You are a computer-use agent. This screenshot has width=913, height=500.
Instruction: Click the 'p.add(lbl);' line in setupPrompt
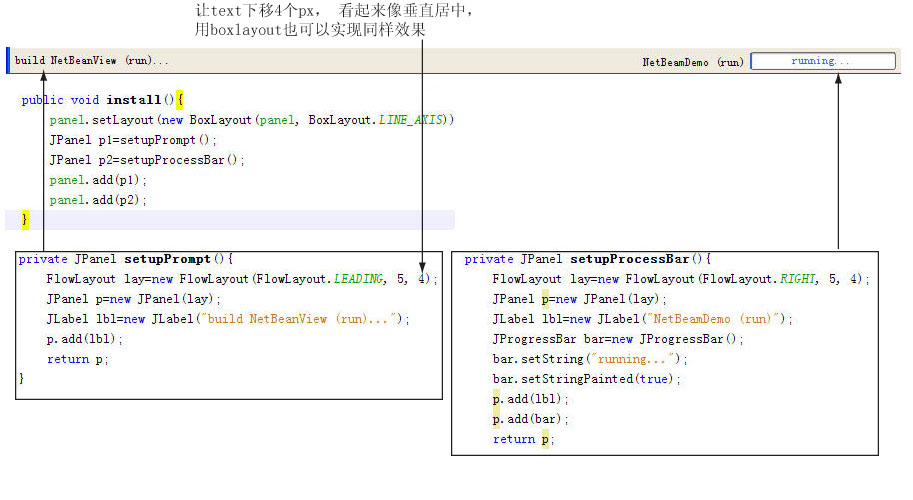click(84, 339)
